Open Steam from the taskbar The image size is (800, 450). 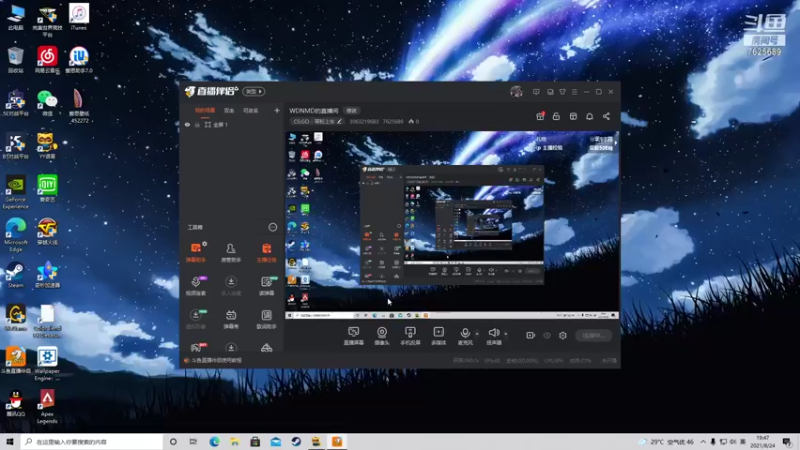pyautogui.click(x=296, y=441)
